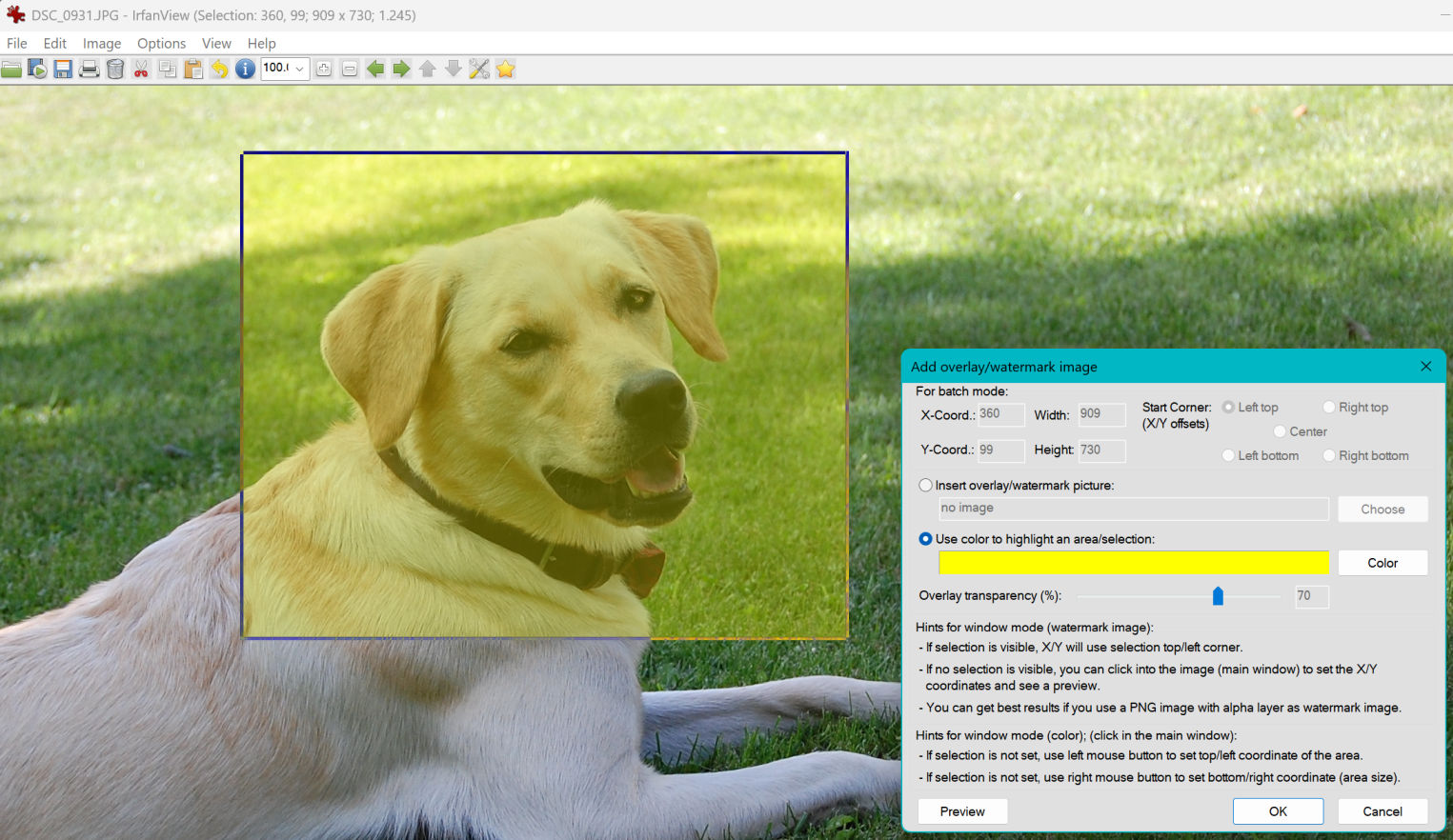Click the Print icon in toolbar
This screenshot has height=840, width=1453.
pyautogui.click(x=89, y=69)
